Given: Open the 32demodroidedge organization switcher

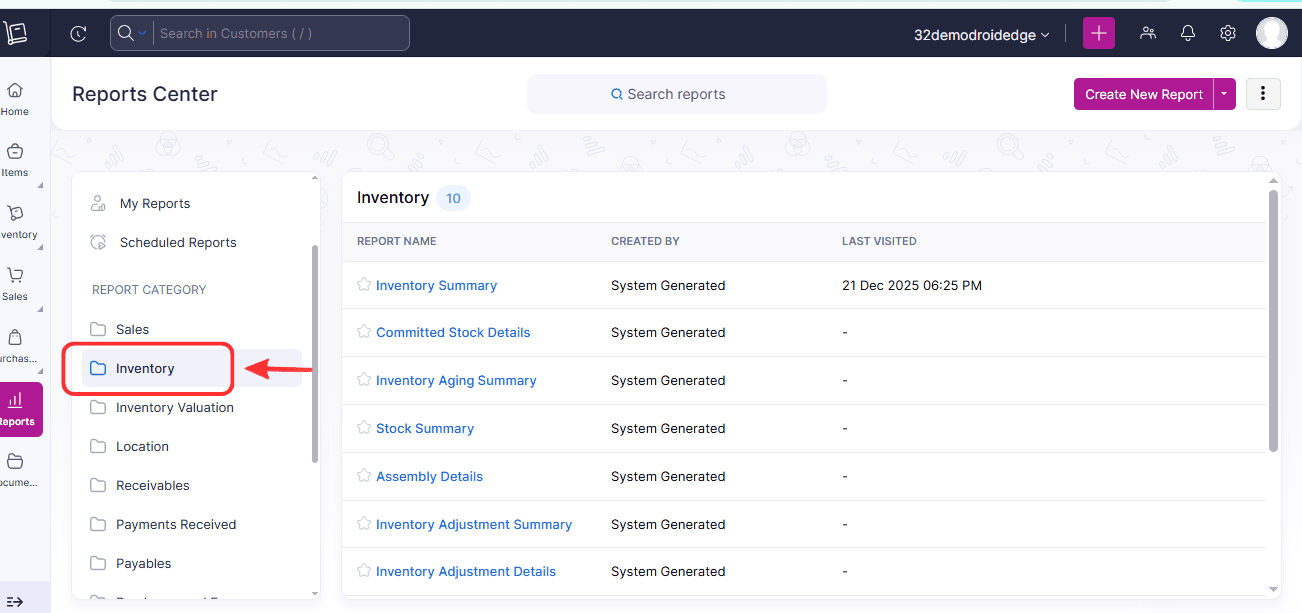Looking at the screenshot, I should tap(981, 34).
